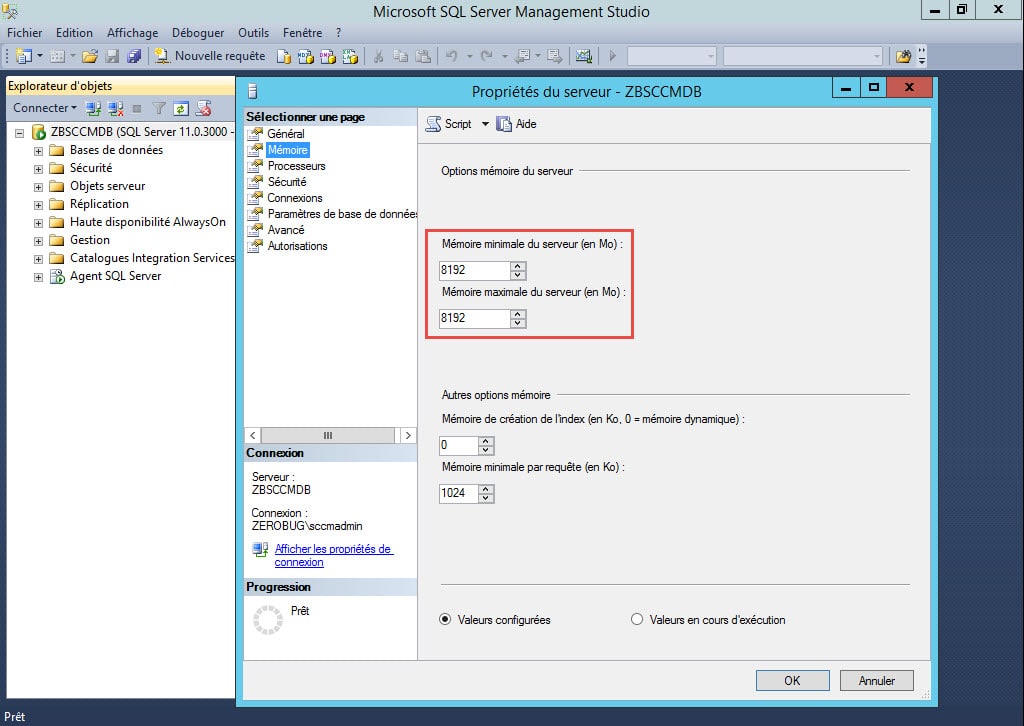The width and height of the screenshot is (1024, 726).
Task: Select the Autorisations page
Action: click(x=297, y=246)
